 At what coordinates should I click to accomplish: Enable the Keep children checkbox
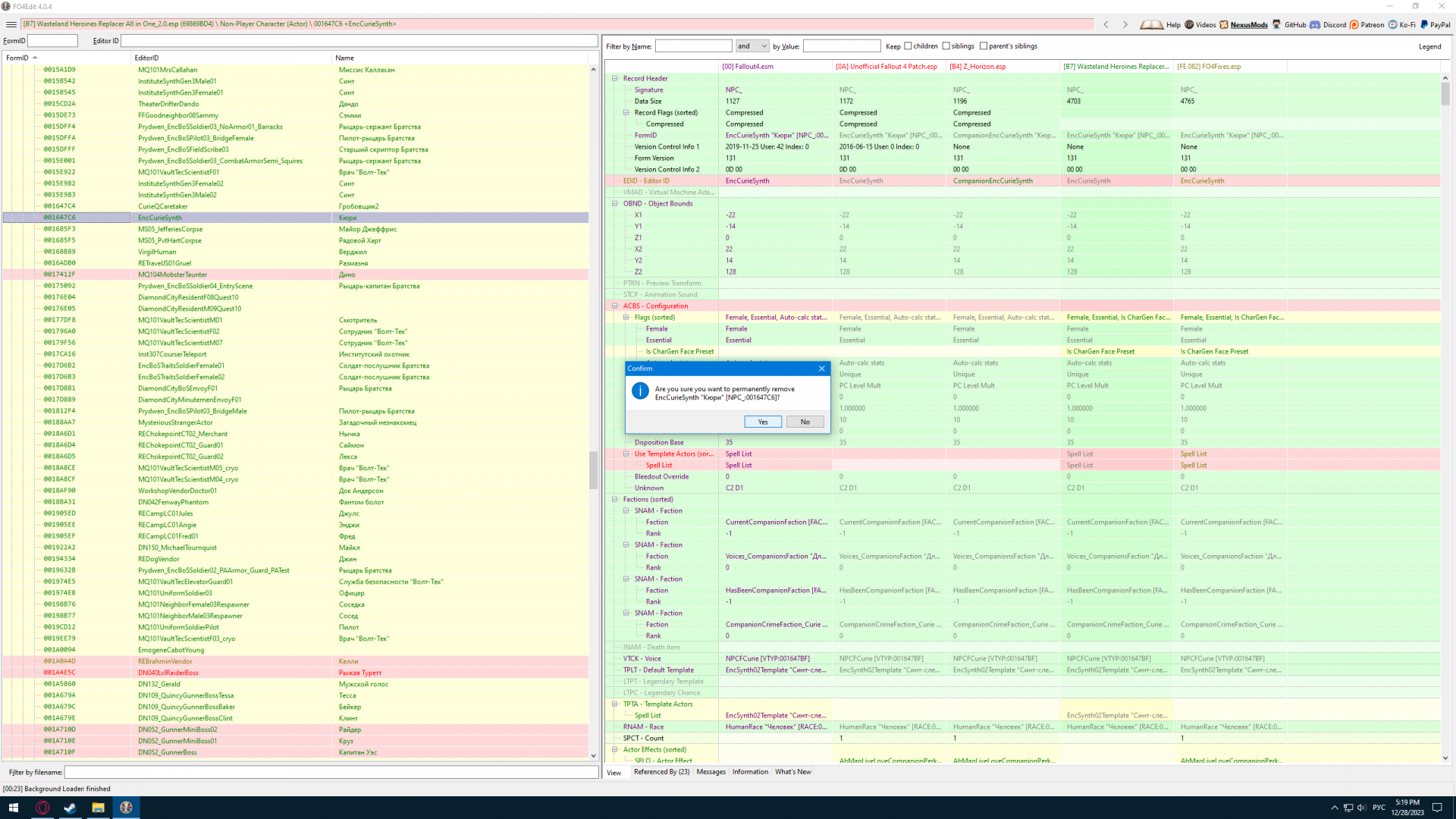click(x=908, y=46)
